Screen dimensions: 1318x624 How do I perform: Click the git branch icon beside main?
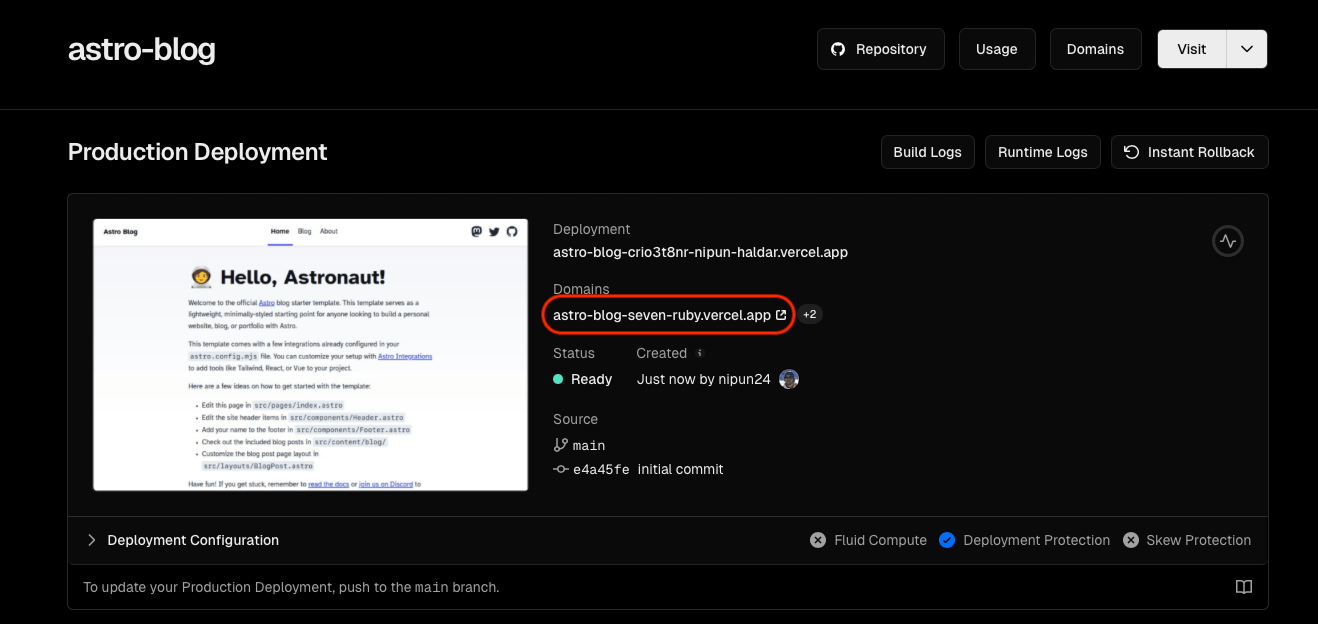click(x=560, y=445)
